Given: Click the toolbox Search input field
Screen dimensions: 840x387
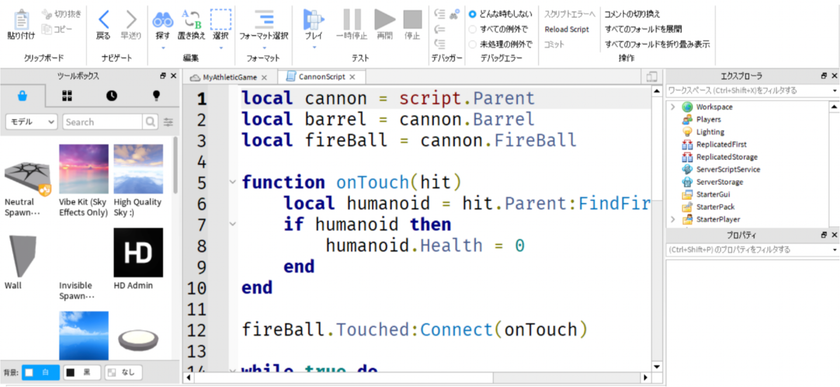Looking at the screenshot, I should (103, 122).
